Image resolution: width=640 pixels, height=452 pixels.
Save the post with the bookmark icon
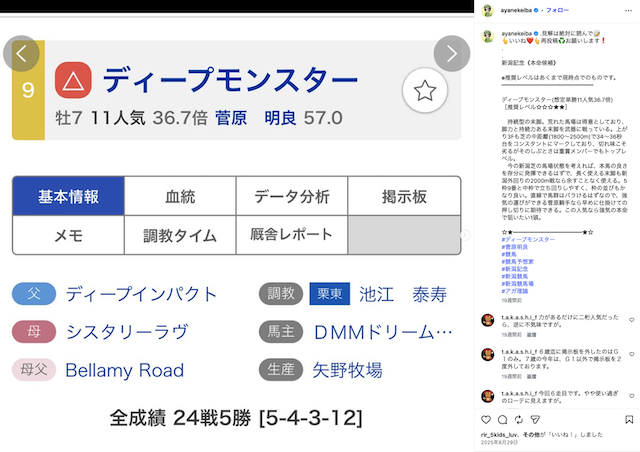[627, 420]
